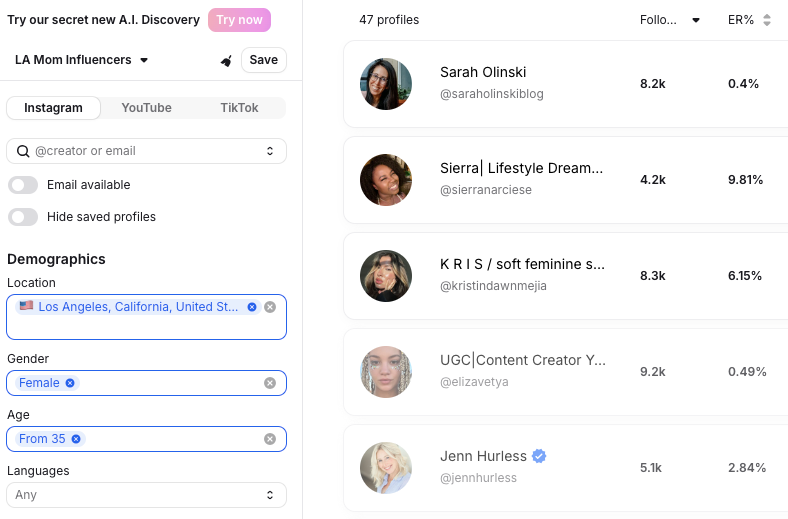Image resolution: width=788 pixels, height=519 pixels.
Task: Click the 8.2k followers value
Action: coord(652,84)
